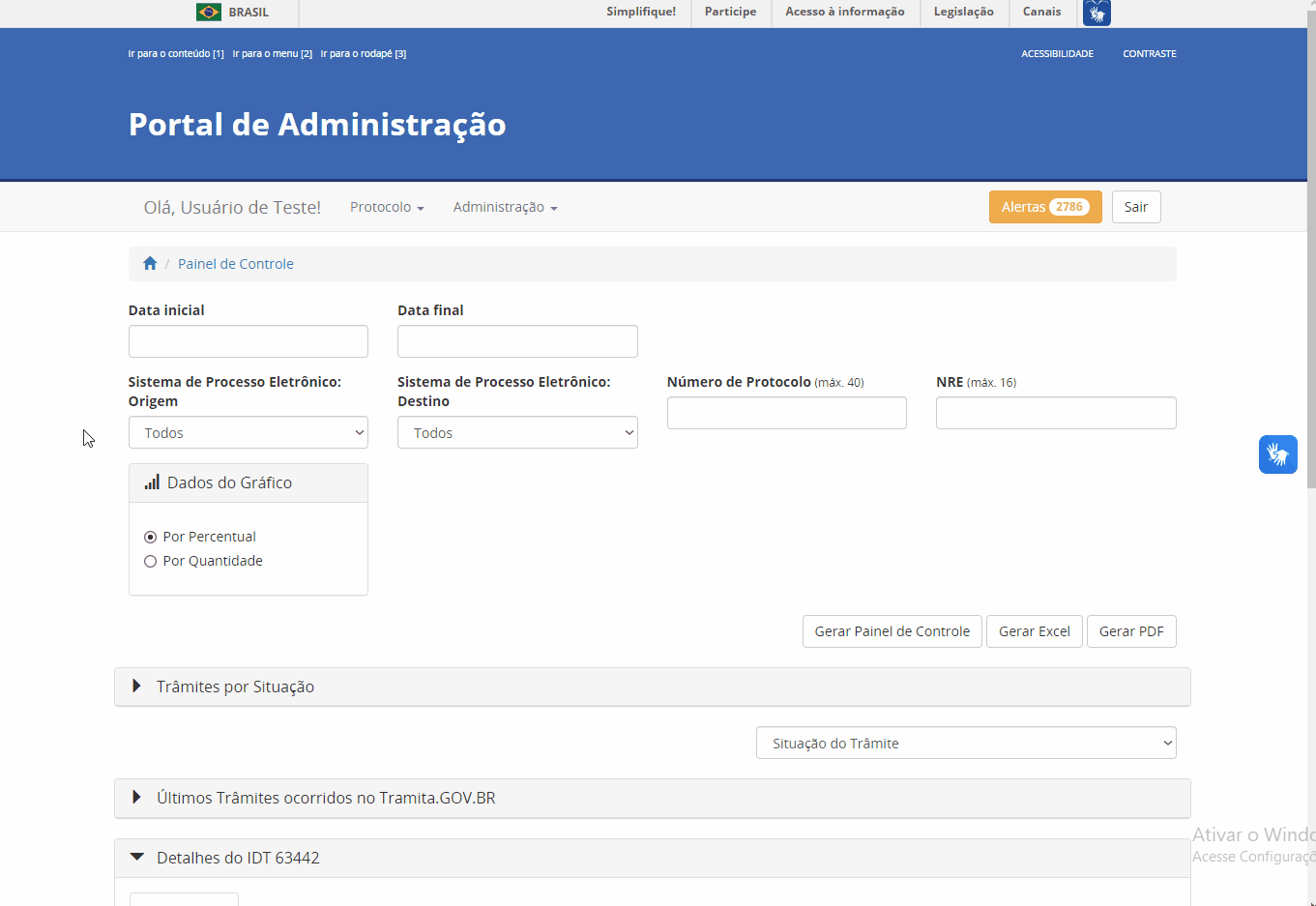The width and height of the screenshot is (1316, 906).
Task: Focus the NRE input field
Action: (x=1056, y=413)
